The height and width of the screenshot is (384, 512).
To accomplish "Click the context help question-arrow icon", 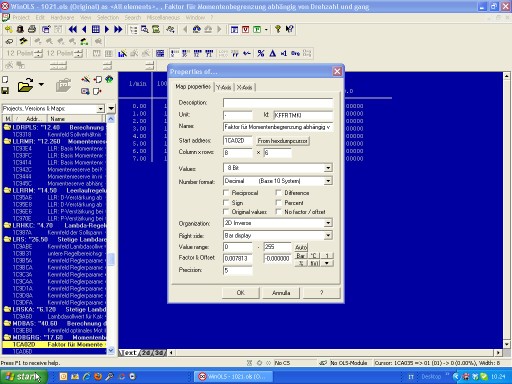I will coord(289,29).
